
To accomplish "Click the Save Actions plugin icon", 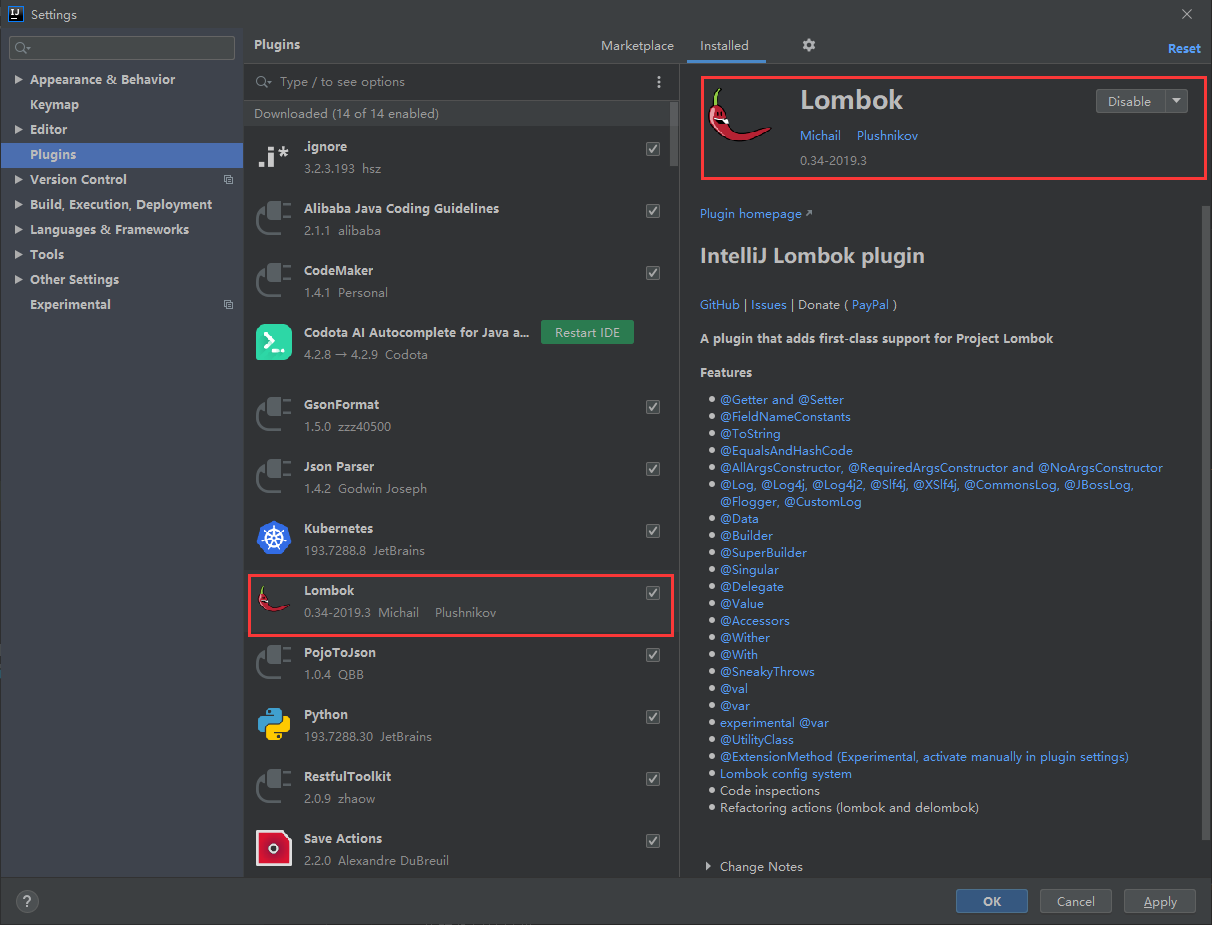I will point(273,848).
